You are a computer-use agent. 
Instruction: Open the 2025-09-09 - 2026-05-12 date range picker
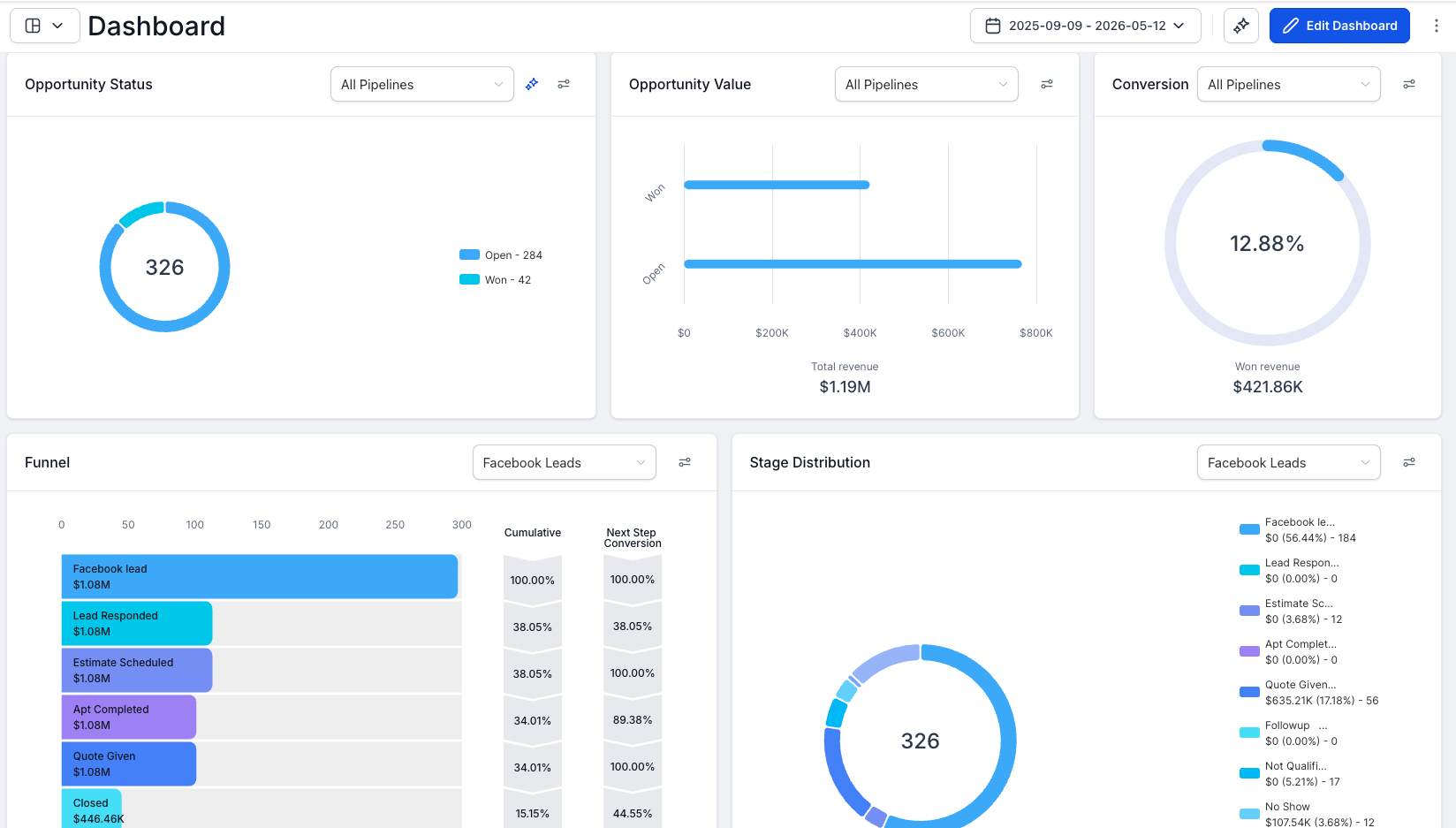pos(1086,26)
